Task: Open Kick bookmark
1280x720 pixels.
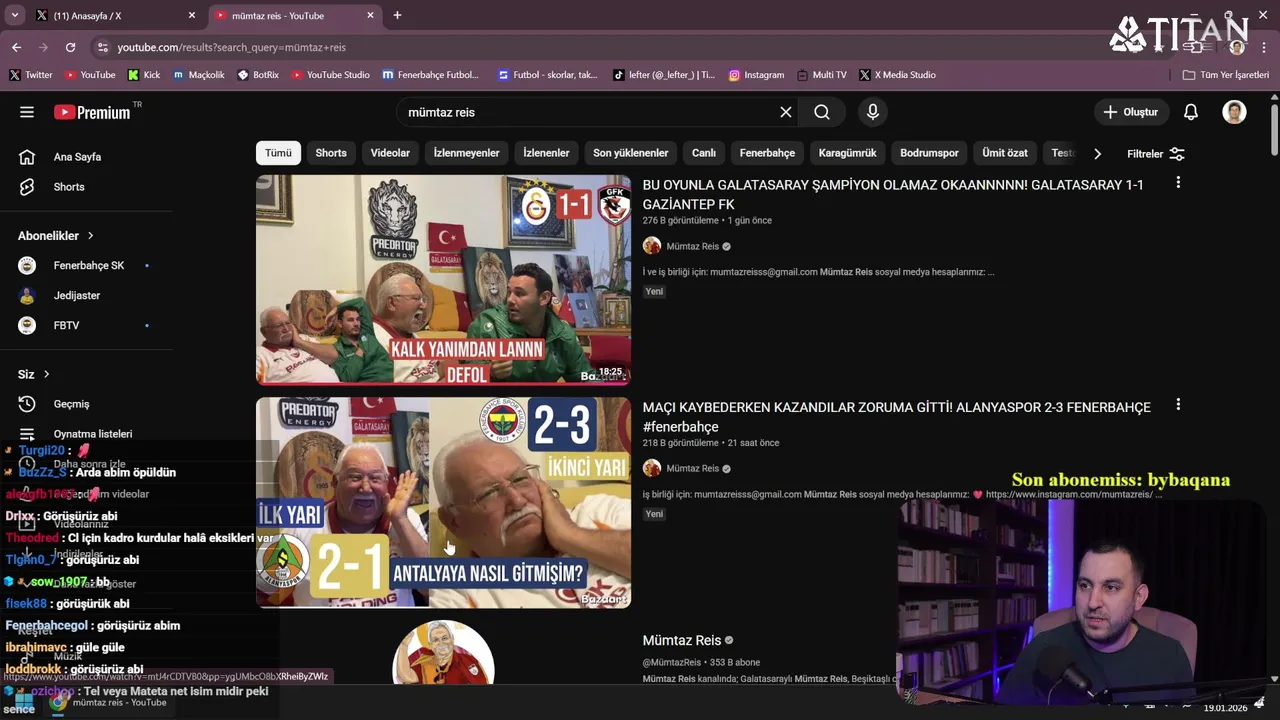Action: pos(144,75)
